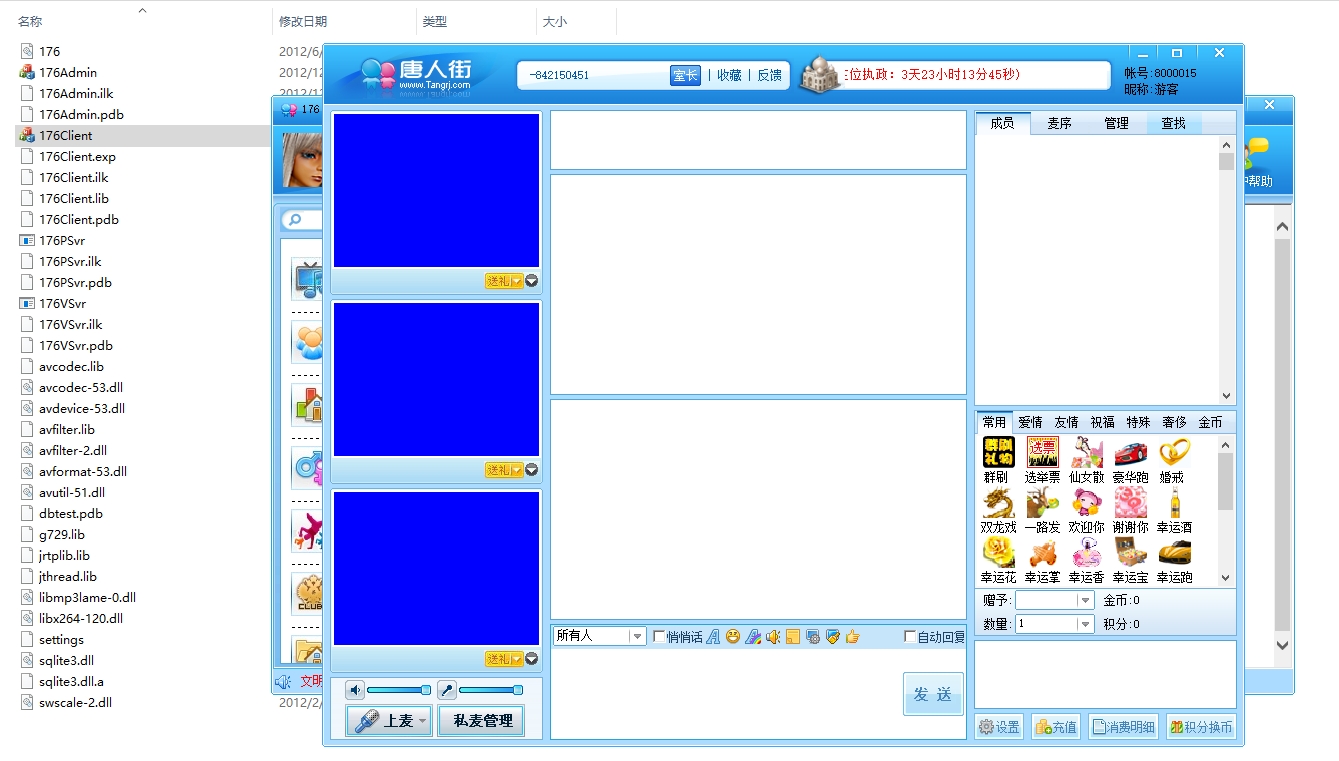Open the 友情 gift category tab

point(1066,422)
